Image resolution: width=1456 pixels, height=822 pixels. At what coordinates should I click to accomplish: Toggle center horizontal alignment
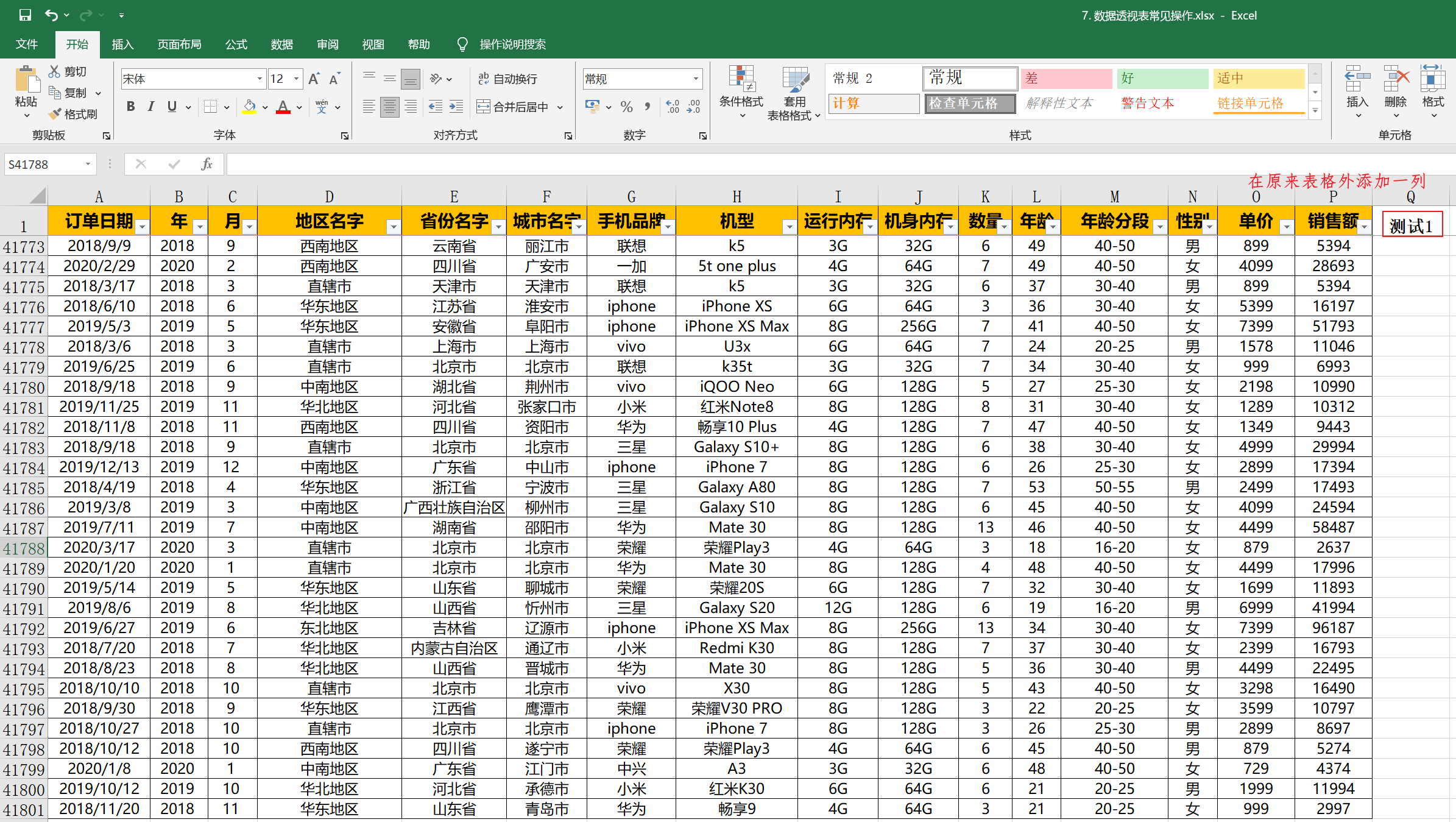click(390, 107)
